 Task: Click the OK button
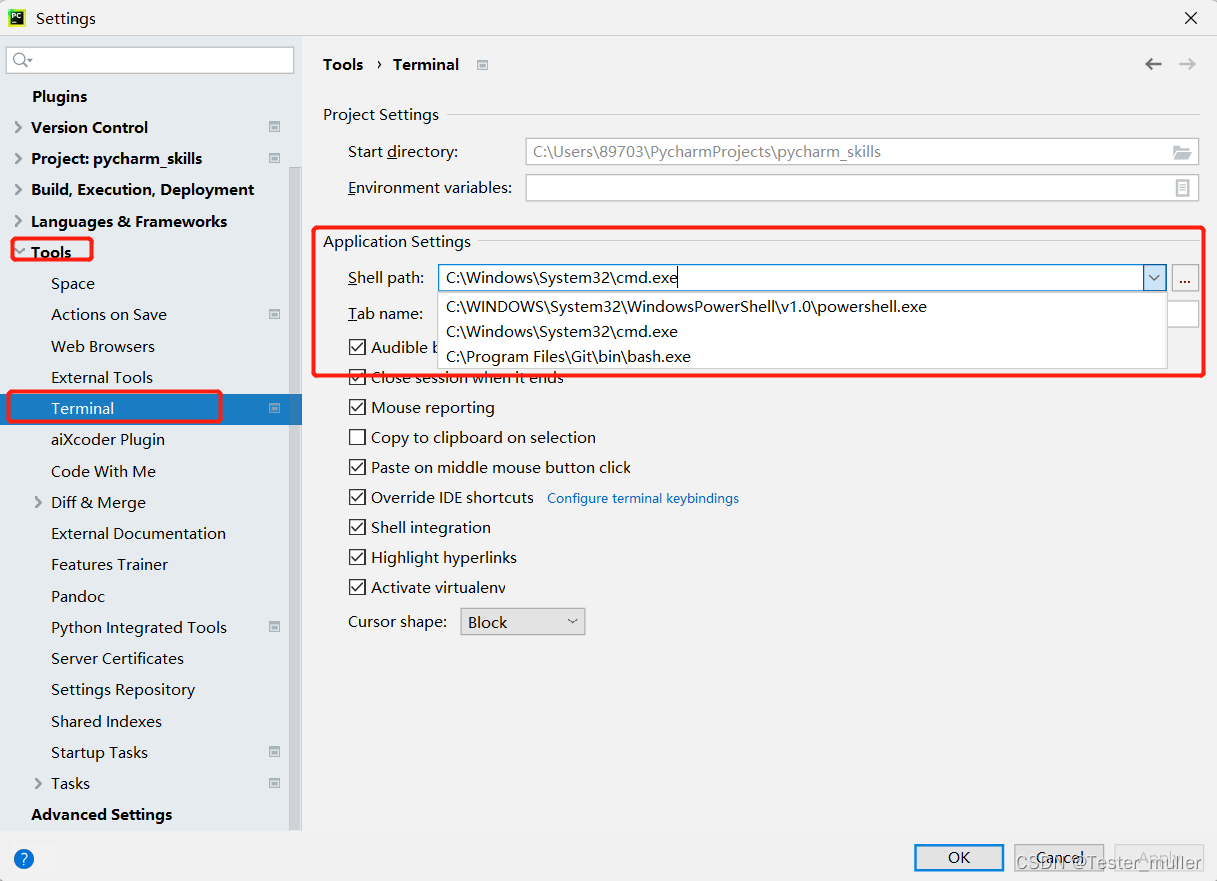(x=959, y=858)
